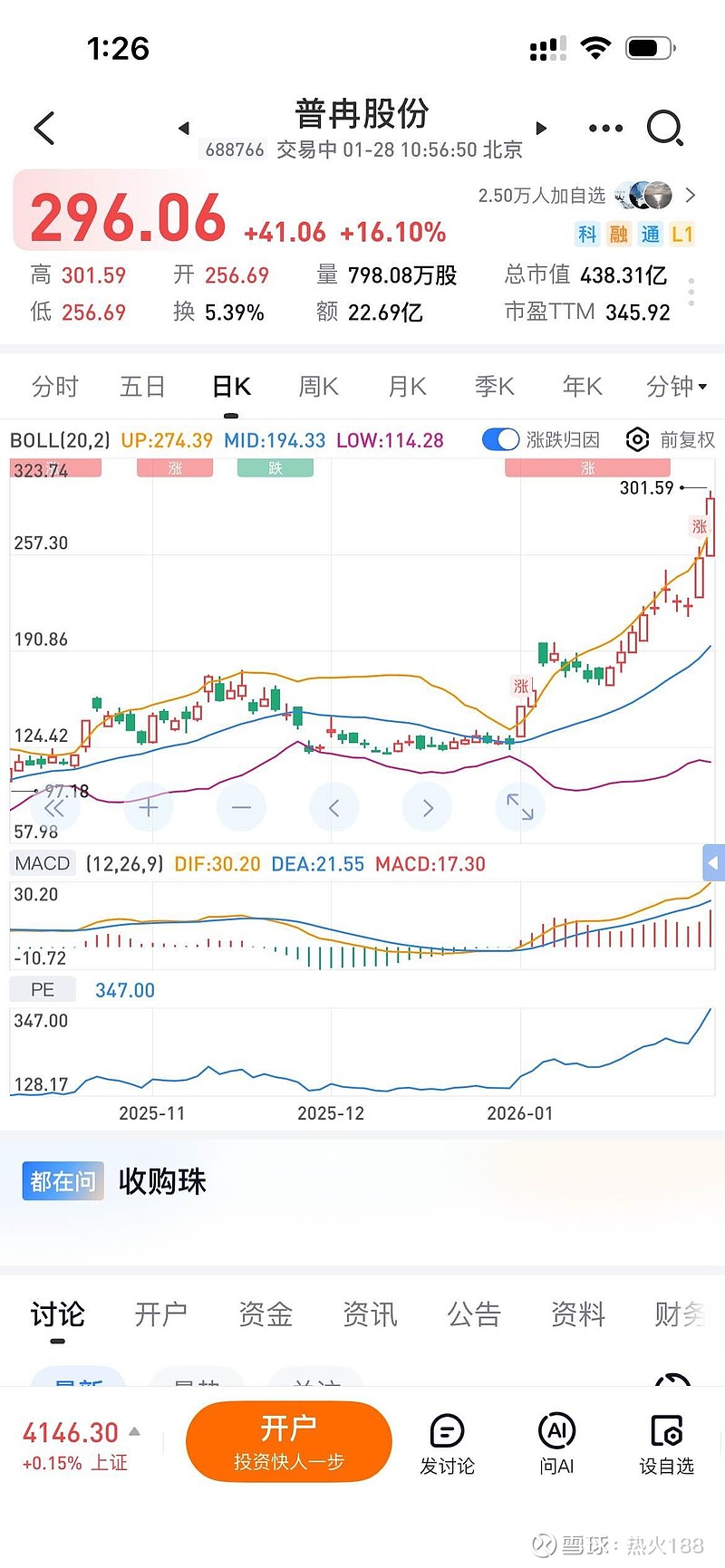The height and width of the screenshot is (1568, 725).
Task: Expand chart to fullscreen icon
Action: point(520,807)
